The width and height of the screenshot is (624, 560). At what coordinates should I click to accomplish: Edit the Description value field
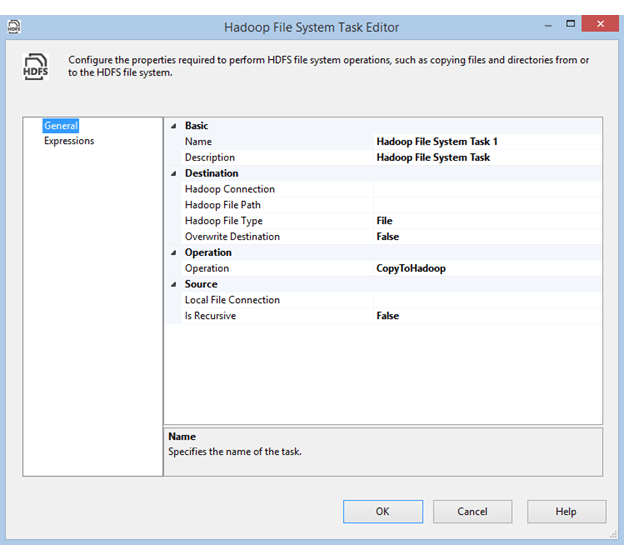pos(488,158)
